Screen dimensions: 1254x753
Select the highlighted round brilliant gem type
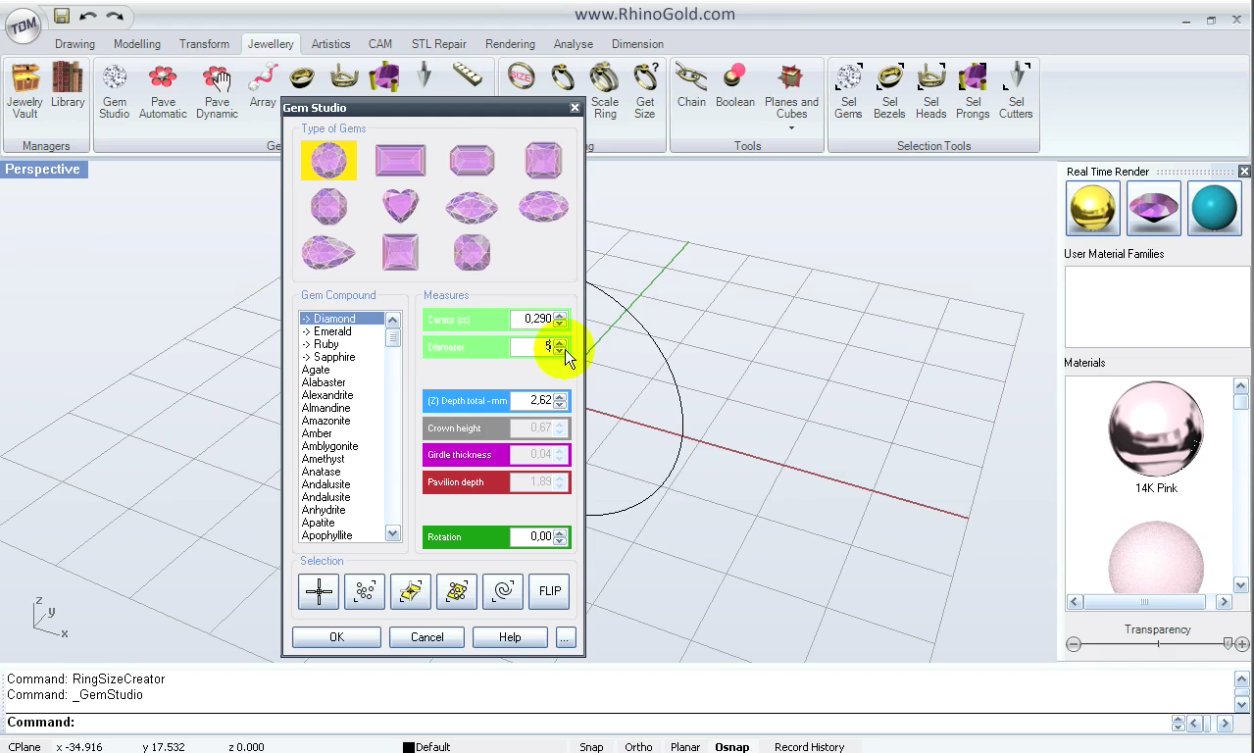coord(329,160)
